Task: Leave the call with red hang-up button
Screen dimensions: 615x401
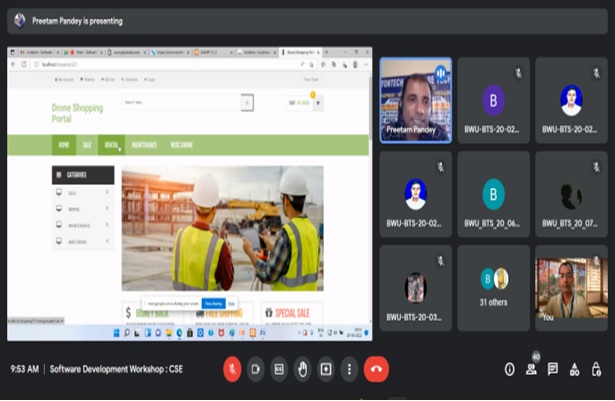Action: pos(376,369)
